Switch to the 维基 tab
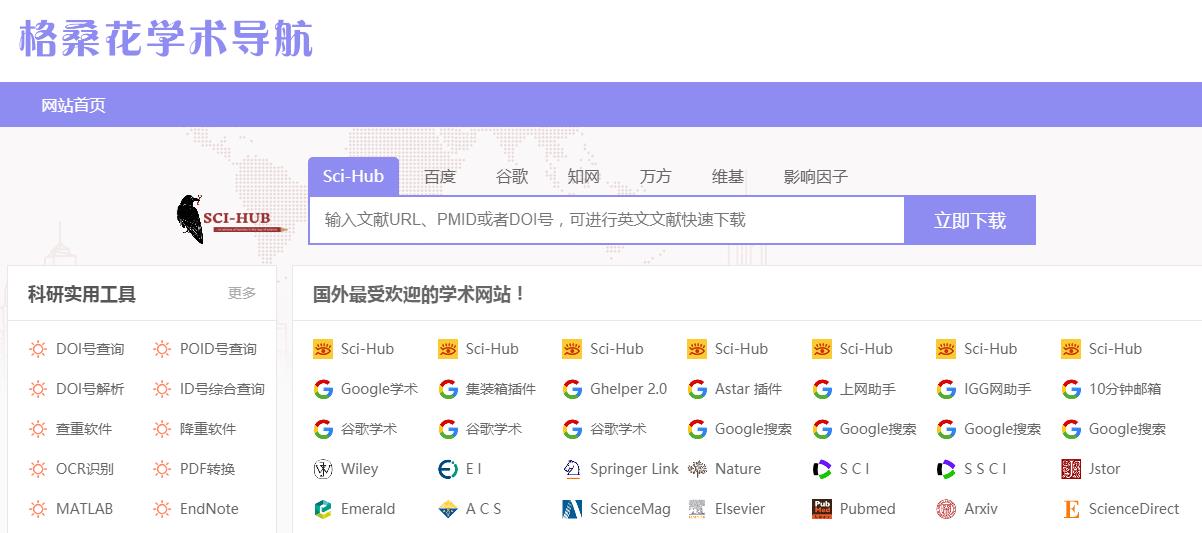 tap(728, 177)
